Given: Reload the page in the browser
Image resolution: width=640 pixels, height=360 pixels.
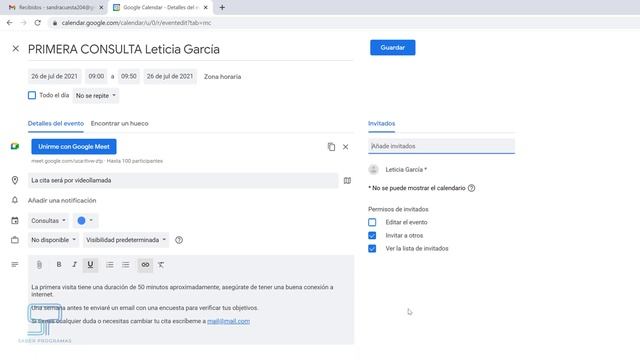Looking at the screenshot, I should click(38, 23).
